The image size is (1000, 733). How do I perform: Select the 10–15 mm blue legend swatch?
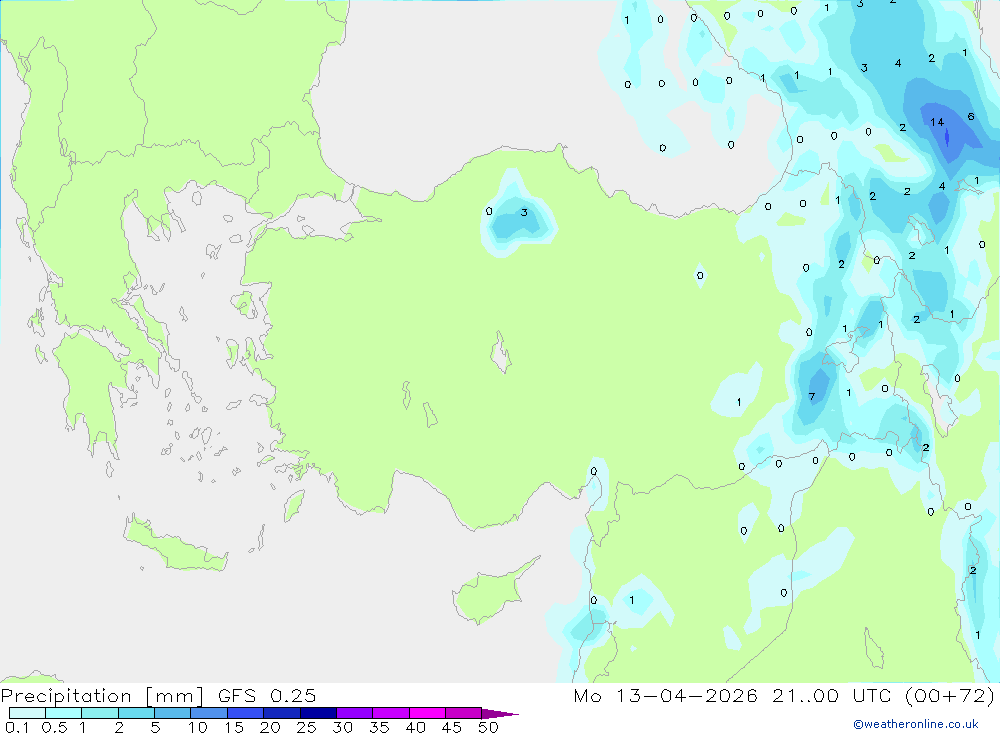click(209, 713)
